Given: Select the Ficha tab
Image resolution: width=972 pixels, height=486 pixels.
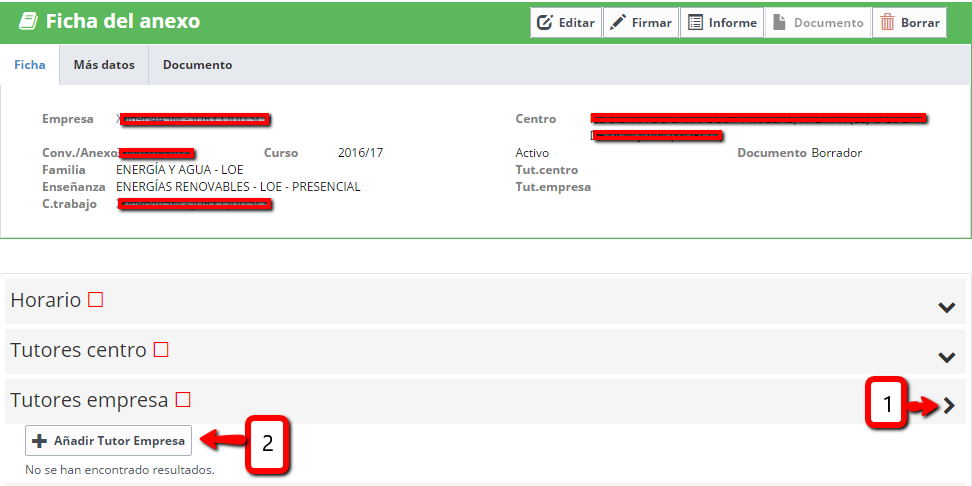Looking at the screenshot, I should pyautogui.click(x=29, y=65).
